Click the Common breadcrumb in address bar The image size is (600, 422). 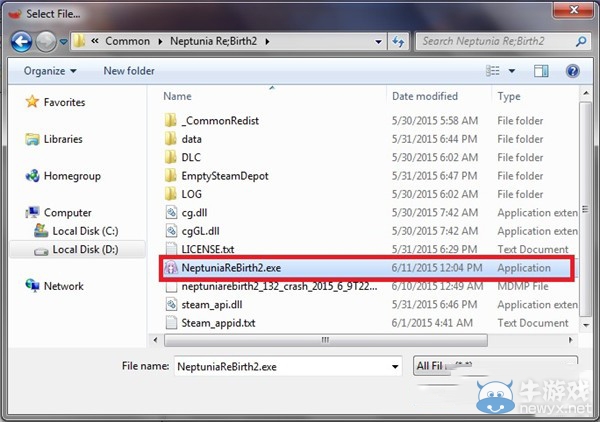pyautogui.click(x=127, y=41)
